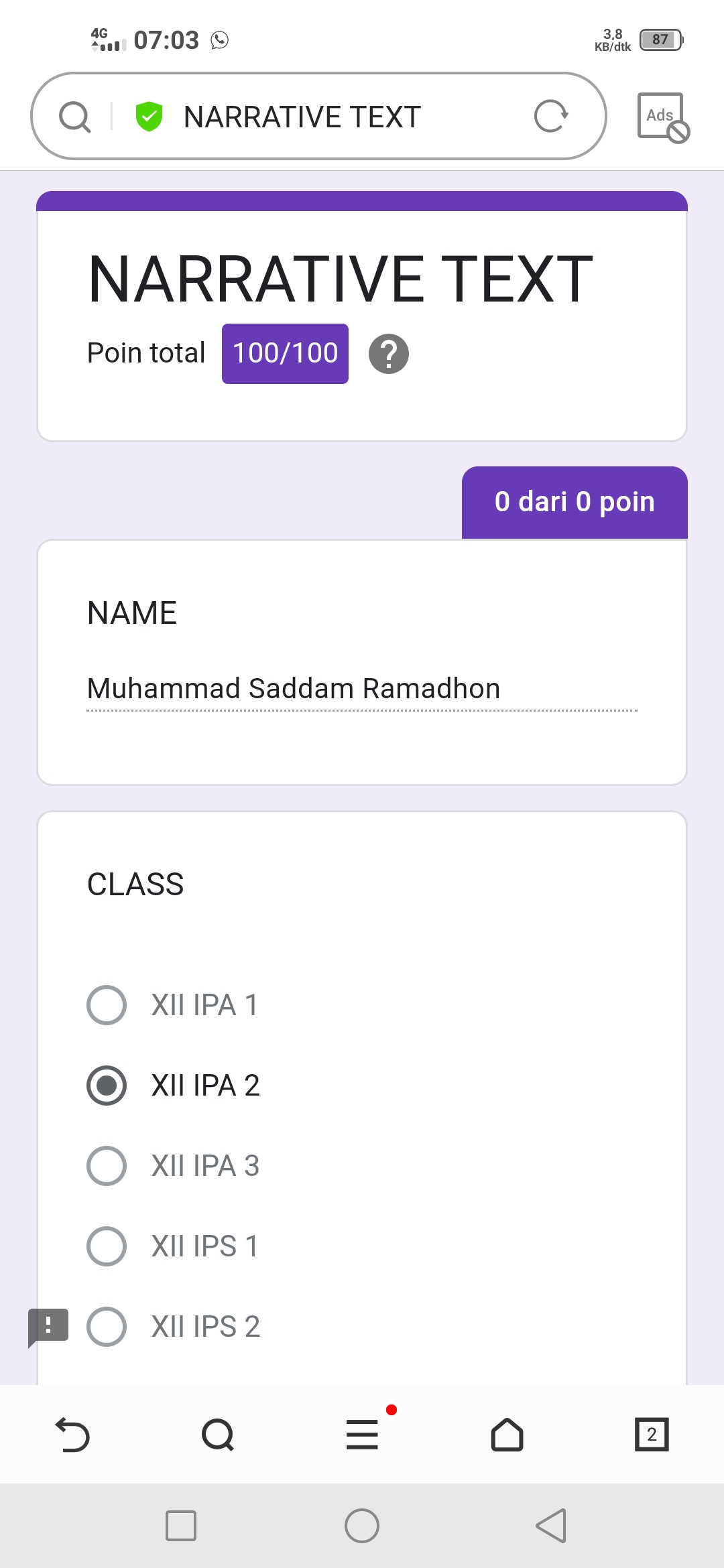Pick the XII IPS 2 radio button
The image size is (724, 1568).
pos(107,1327)
